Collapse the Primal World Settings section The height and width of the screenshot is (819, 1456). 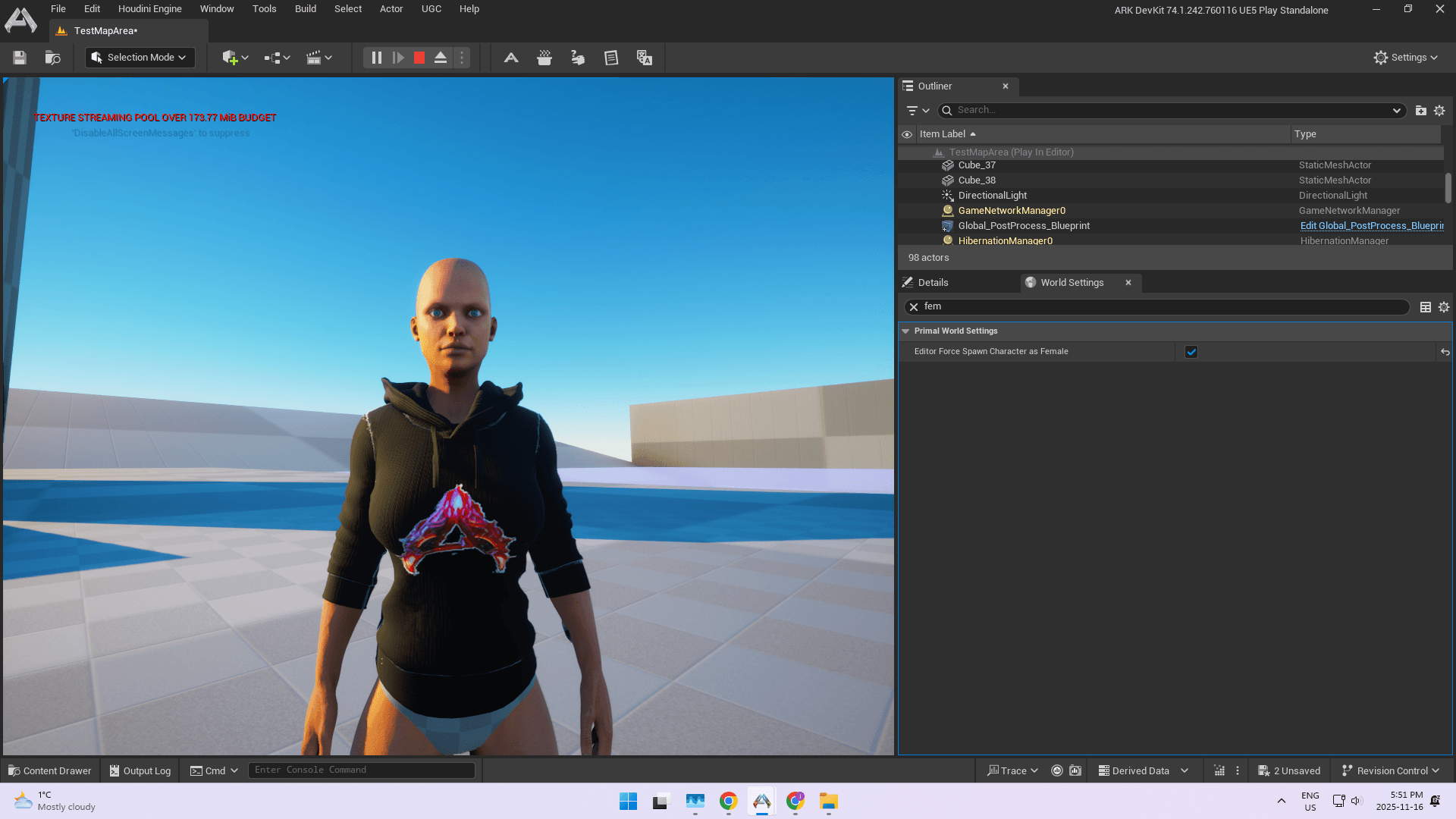point(905,331)
